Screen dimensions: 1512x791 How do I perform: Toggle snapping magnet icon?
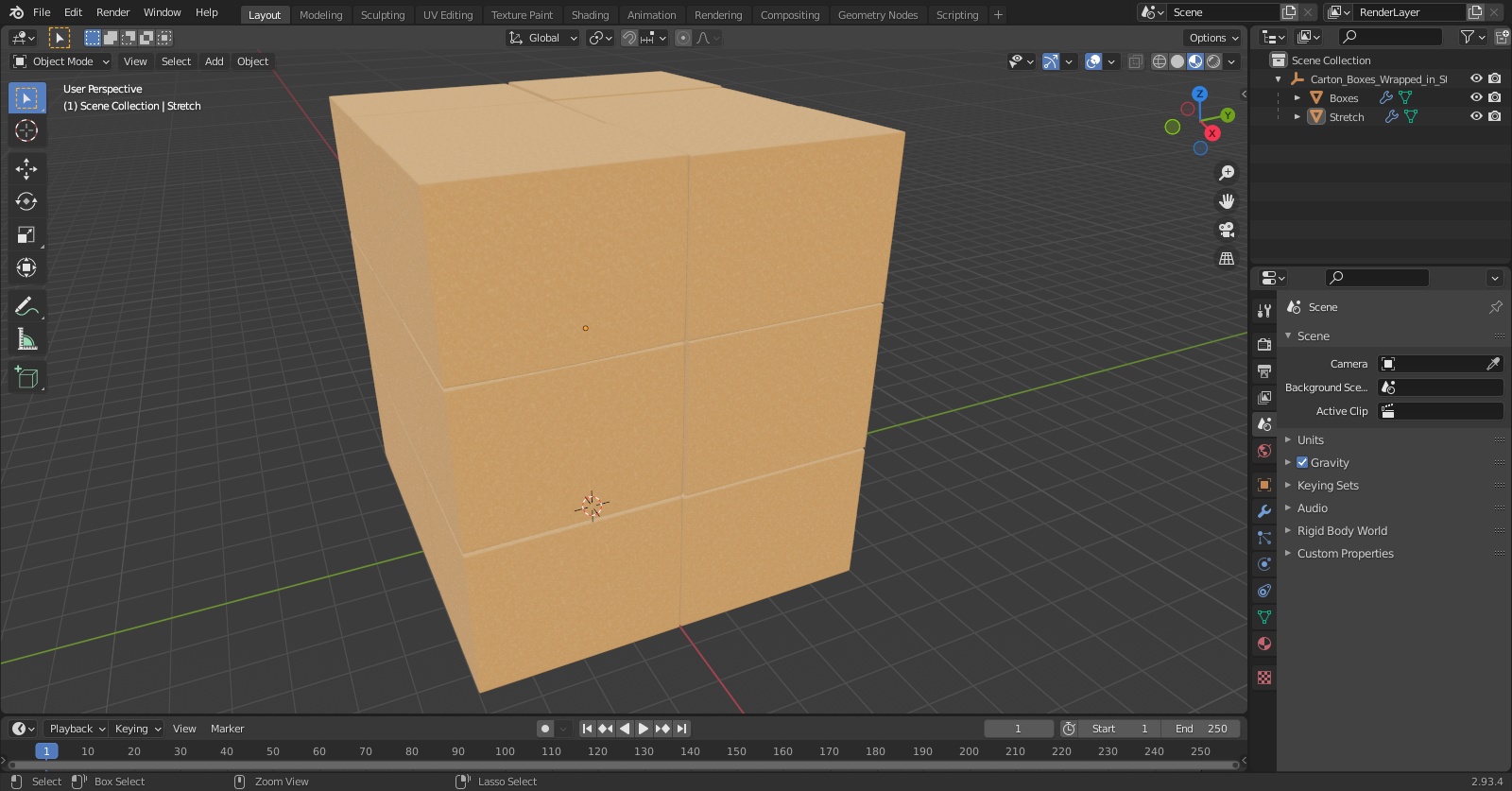pos(628,38)
